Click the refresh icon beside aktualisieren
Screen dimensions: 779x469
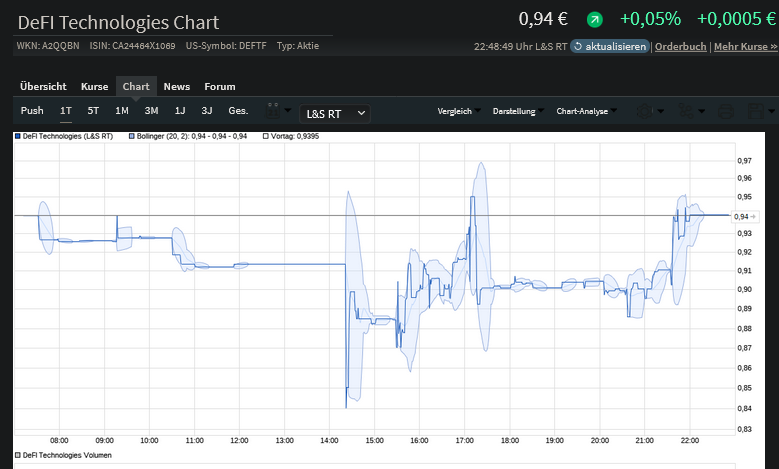(x=579, y=47)
